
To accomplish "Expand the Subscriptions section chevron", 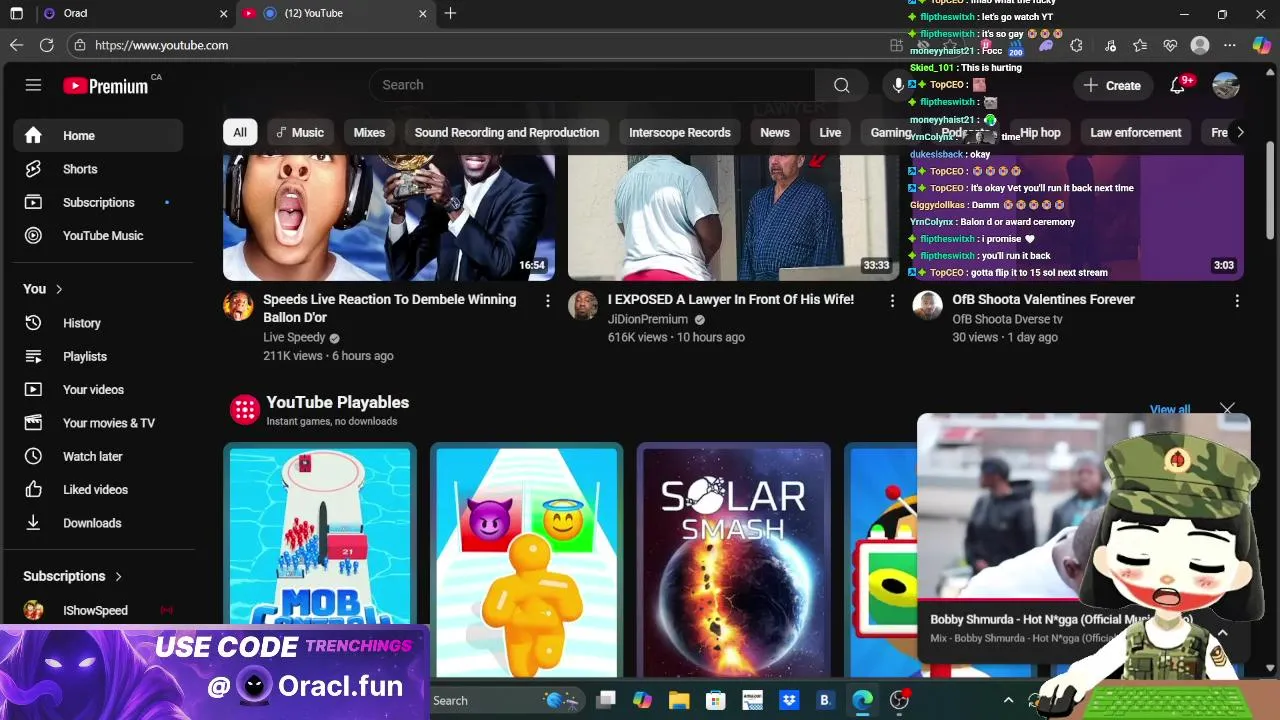I will pyautogui.click(x=118, y=576).
